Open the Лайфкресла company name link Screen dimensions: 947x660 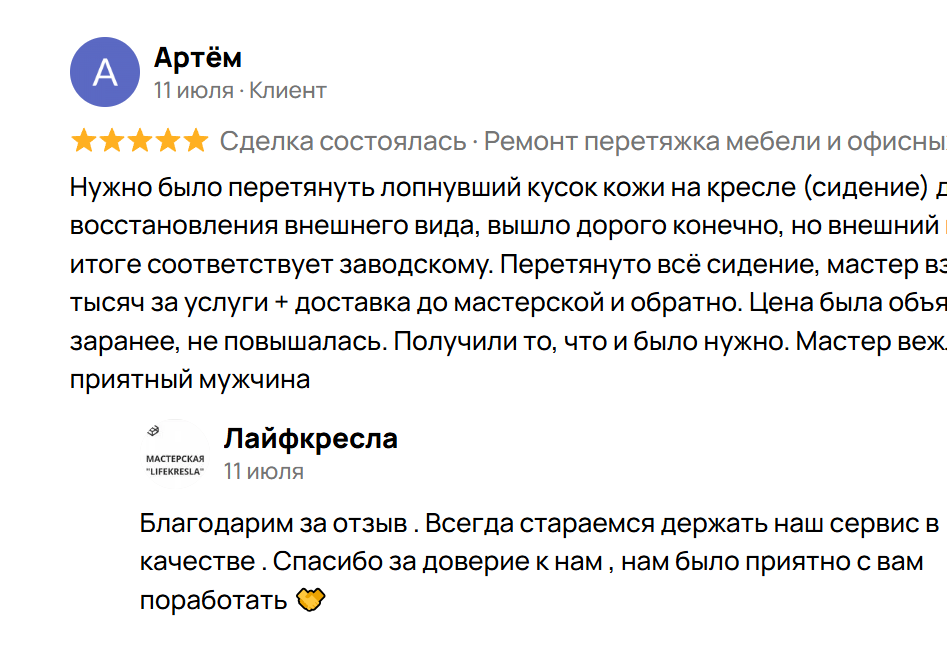(310, 438)
